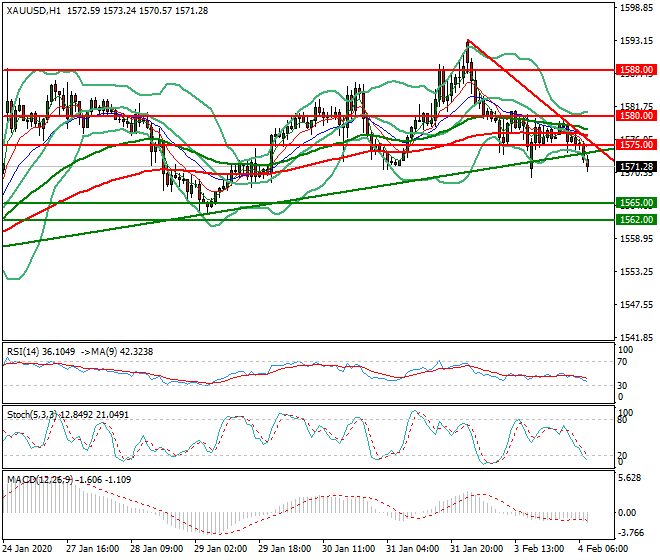Click the XAUUSD,H1 chart title text

34,11
